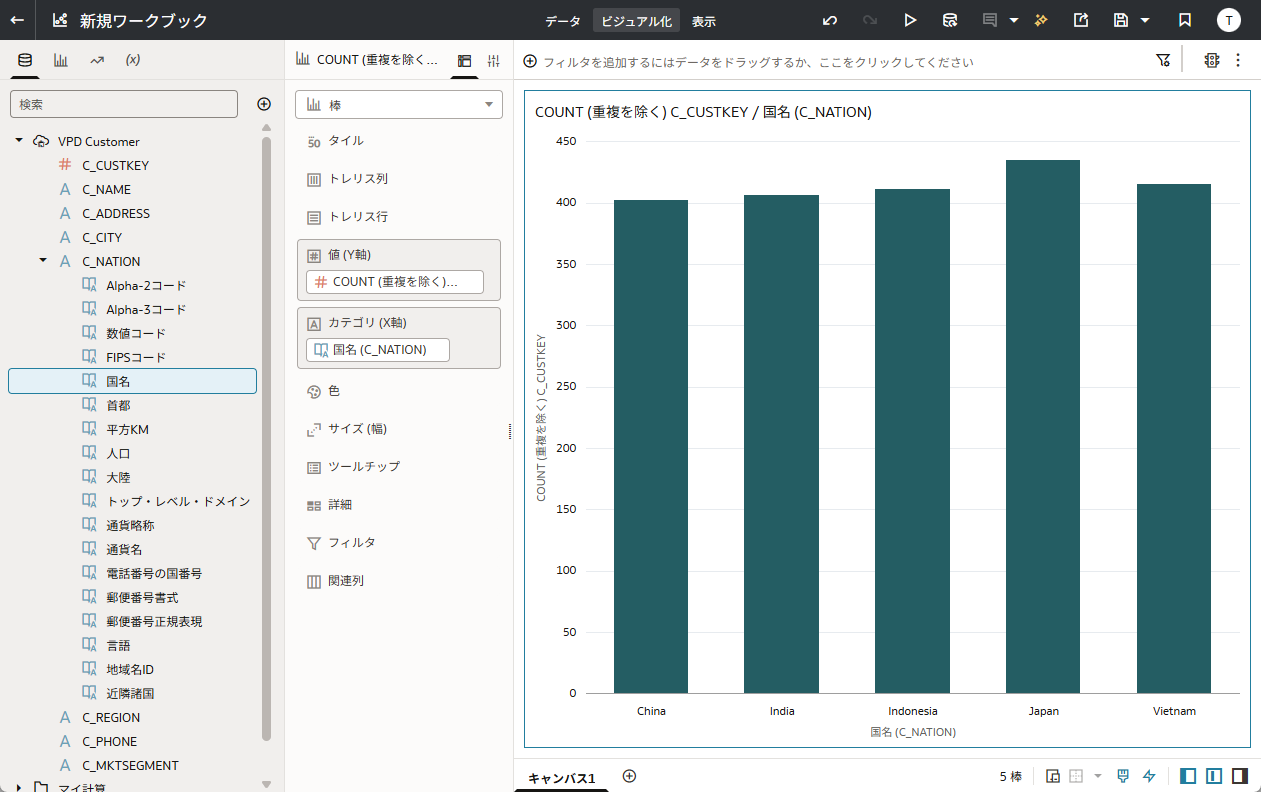Undo the last change
The image size is (1261, 792).
pyautogui.click(x=830, y=20)
